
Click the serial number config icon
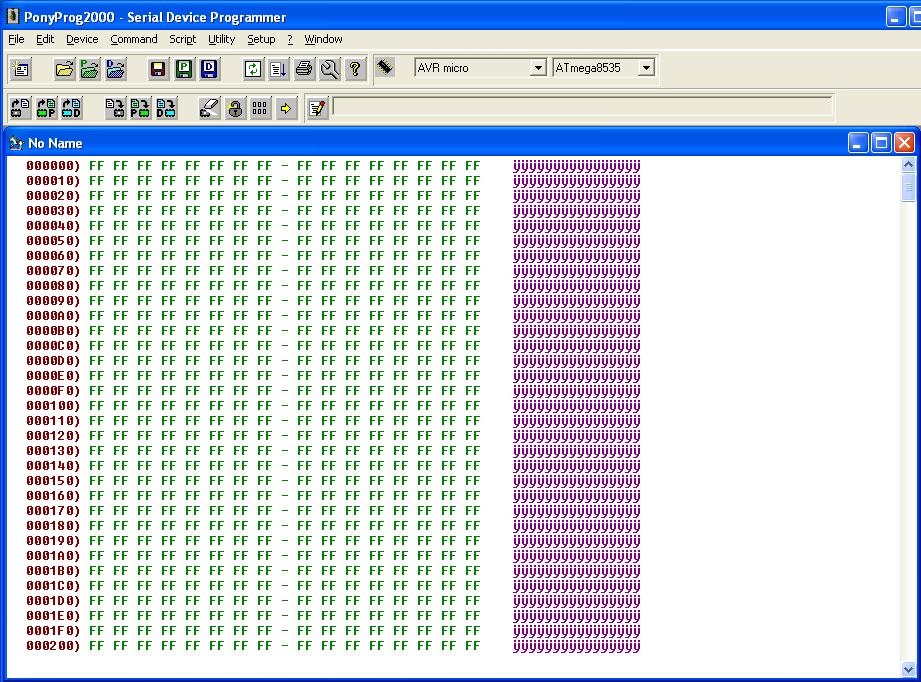tap(260, 108)
